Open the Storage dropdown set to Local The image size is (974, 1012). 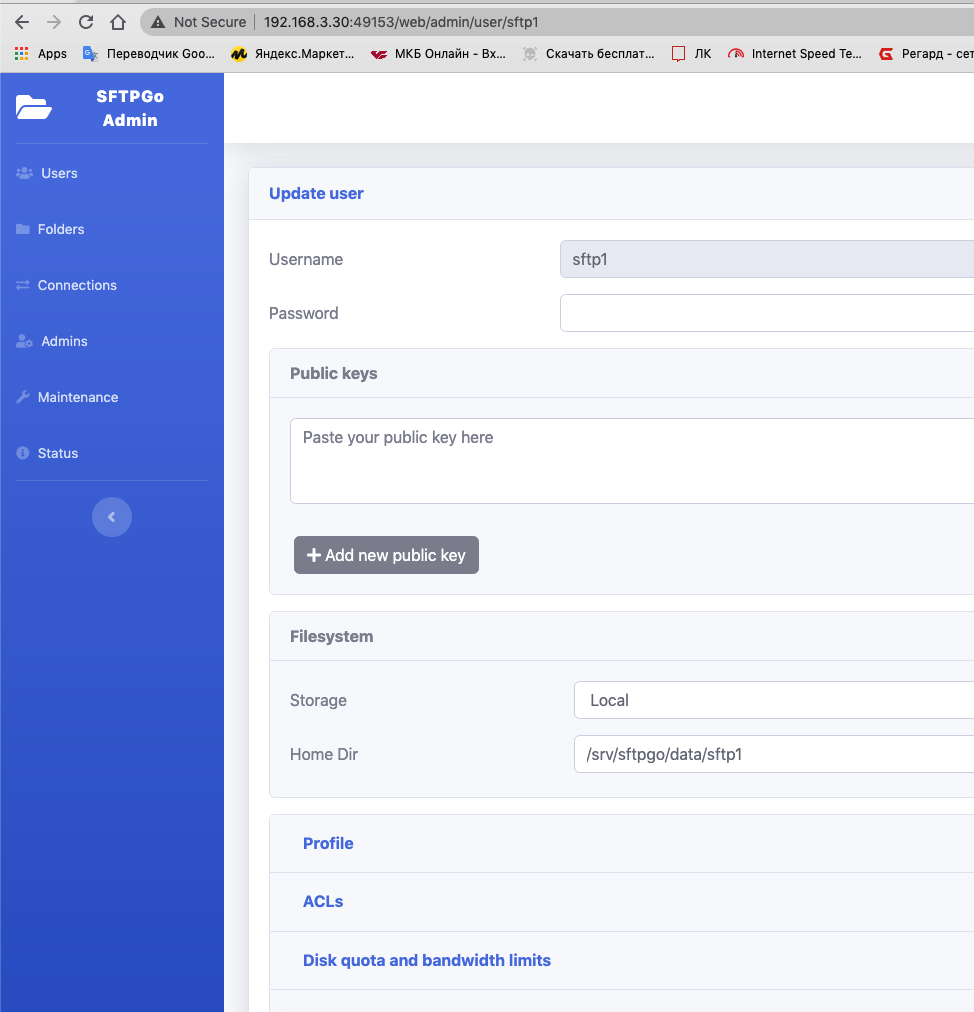point(774,700)
